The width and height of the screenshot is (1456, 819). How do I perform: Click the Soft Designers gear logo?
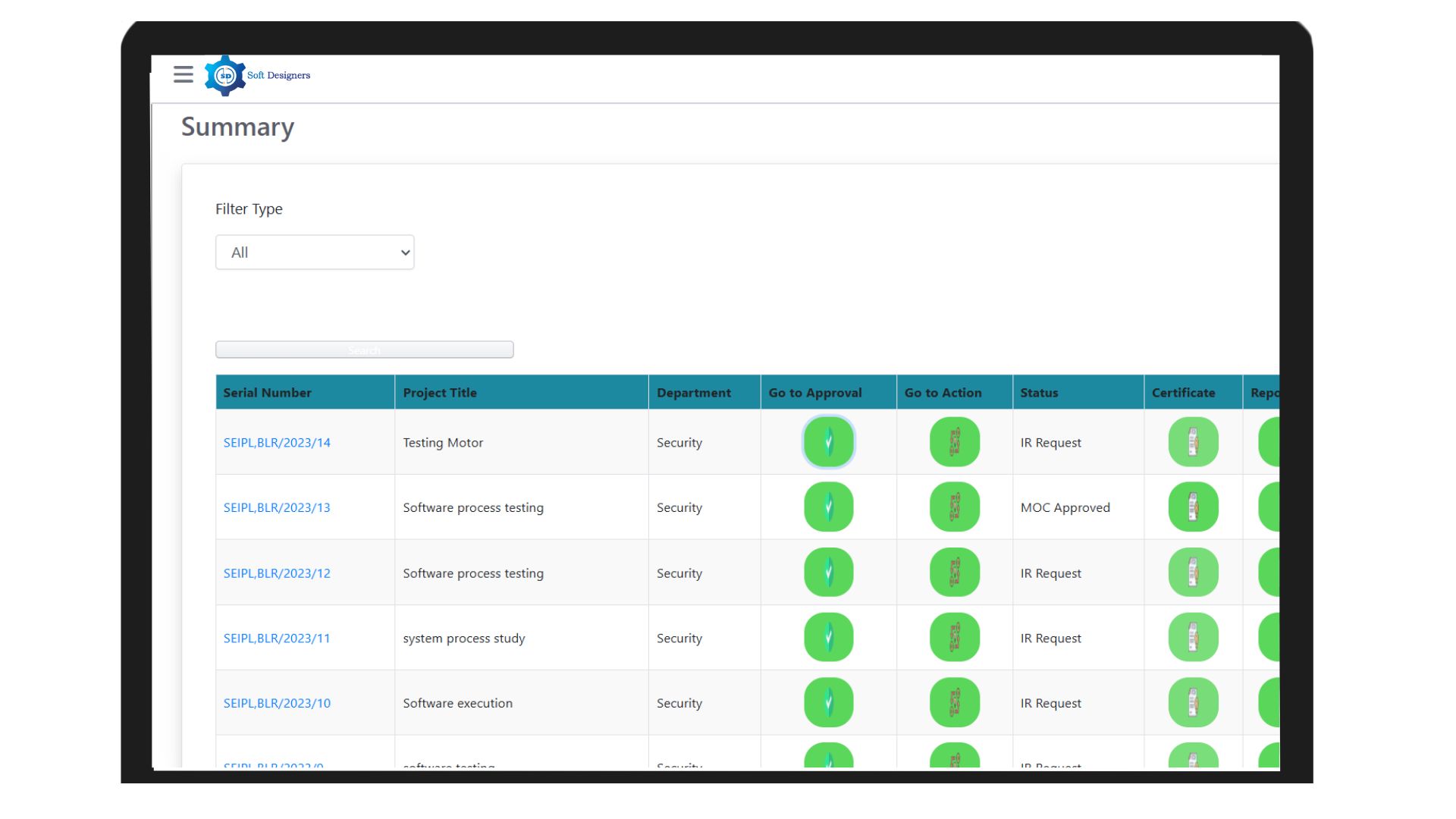point(224,74)
